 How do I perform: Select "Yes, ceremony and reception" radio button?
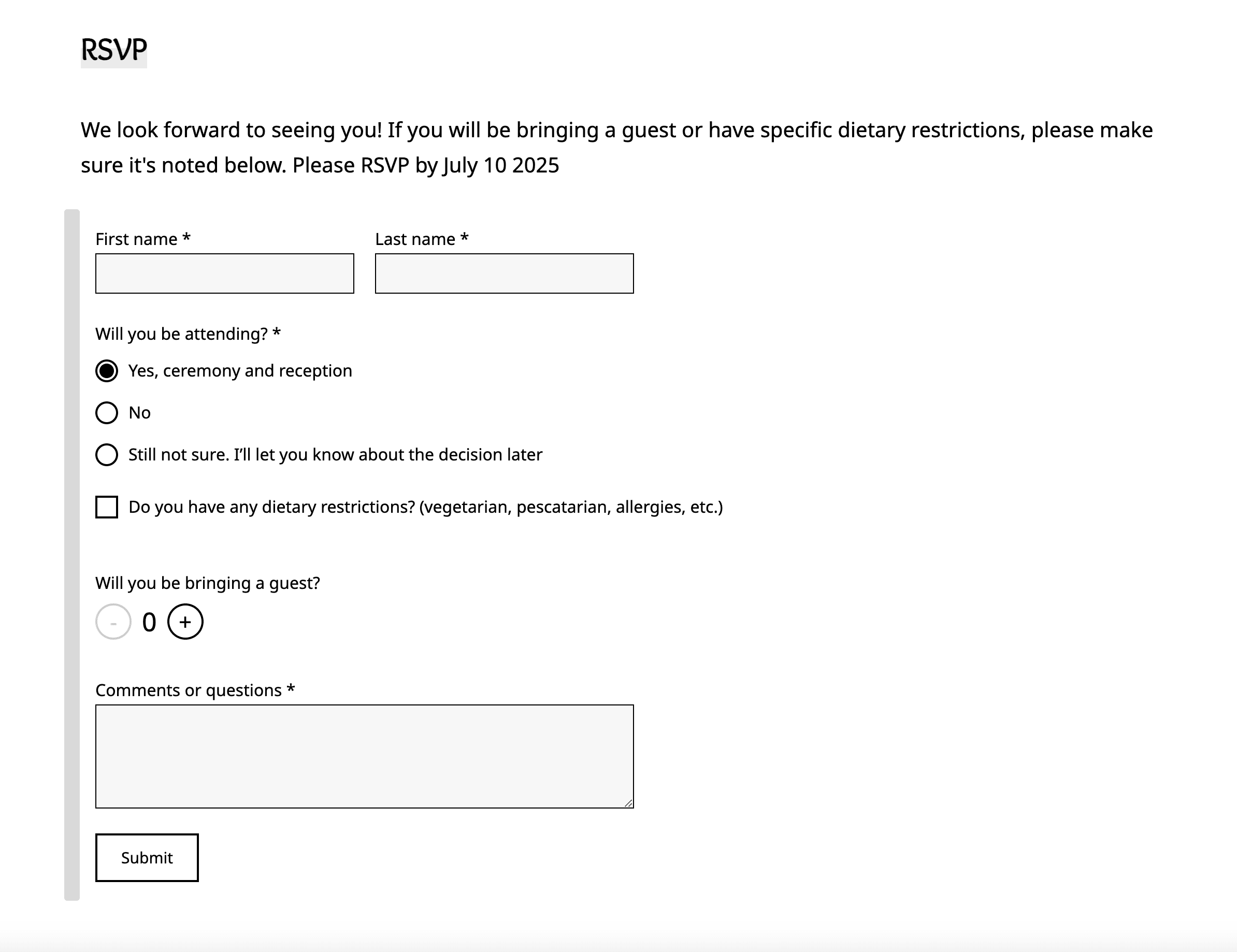(107, 371)
